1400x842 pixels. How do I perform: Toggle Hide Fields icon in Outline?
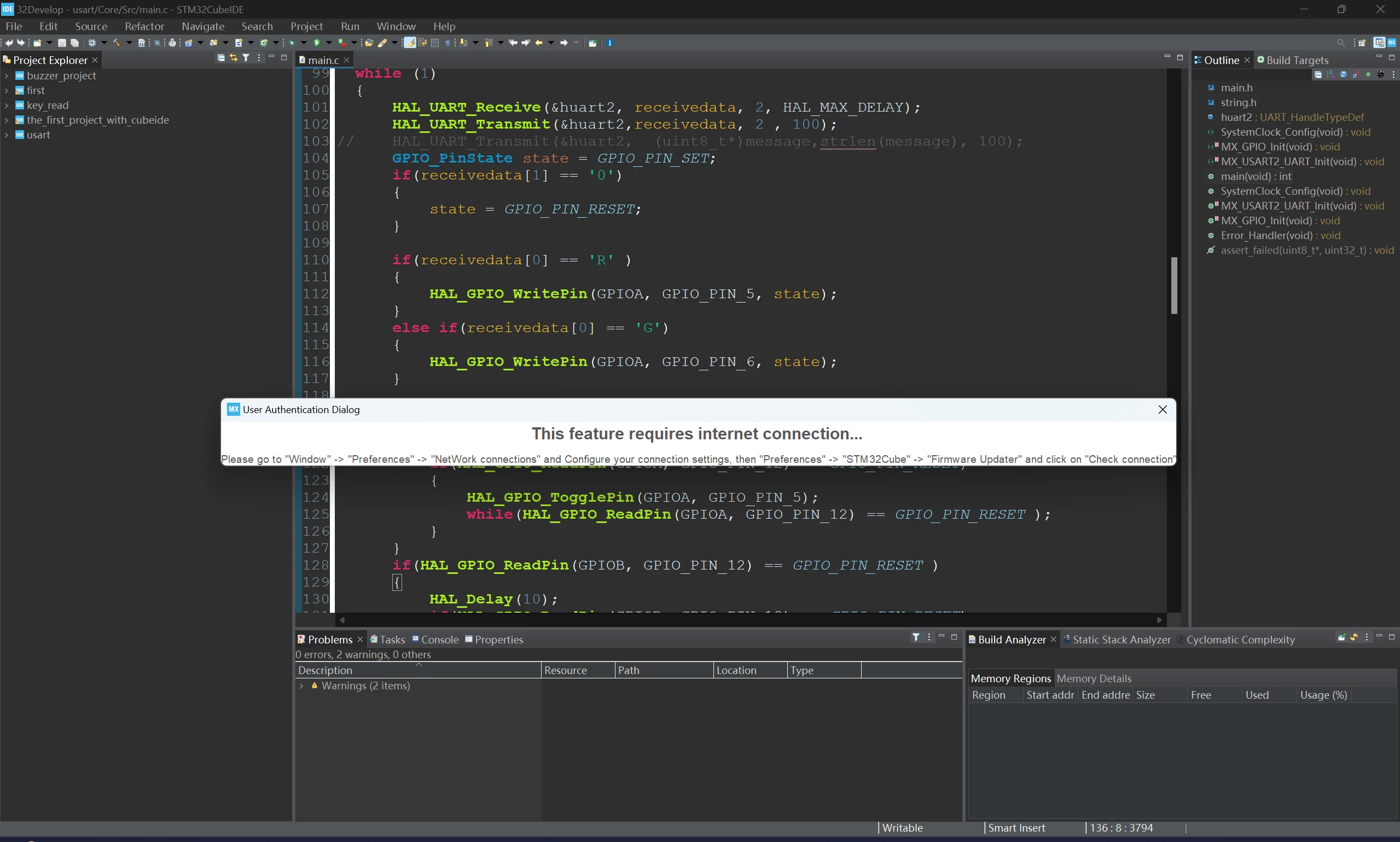(x=1344, y=75)
